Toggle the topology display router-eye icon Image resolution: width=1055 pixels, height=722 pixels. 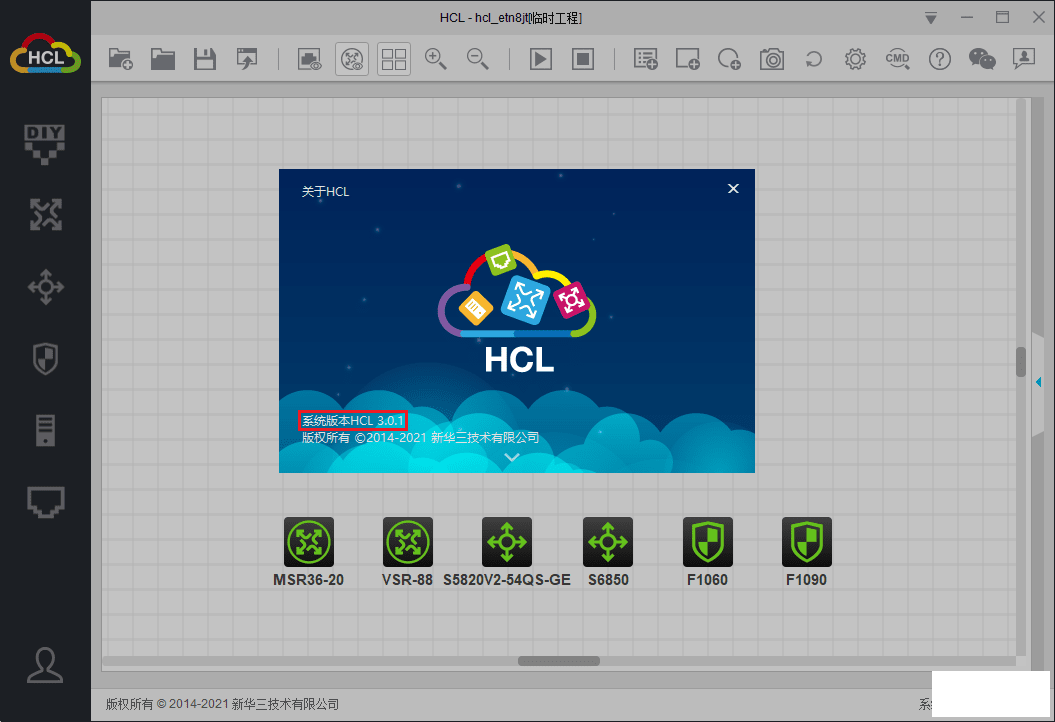coord(352,59)
